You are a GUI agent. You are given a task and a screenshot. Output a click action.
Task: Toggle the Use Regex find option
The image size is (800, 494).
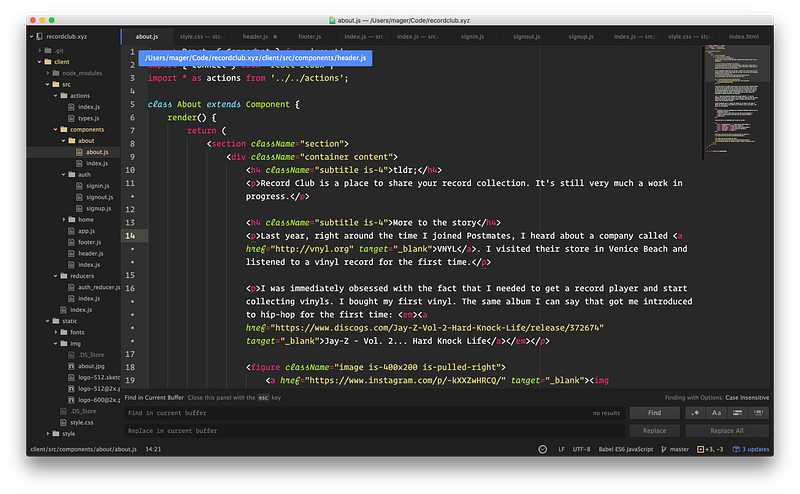pyautogui.click(x=695, y=412)
